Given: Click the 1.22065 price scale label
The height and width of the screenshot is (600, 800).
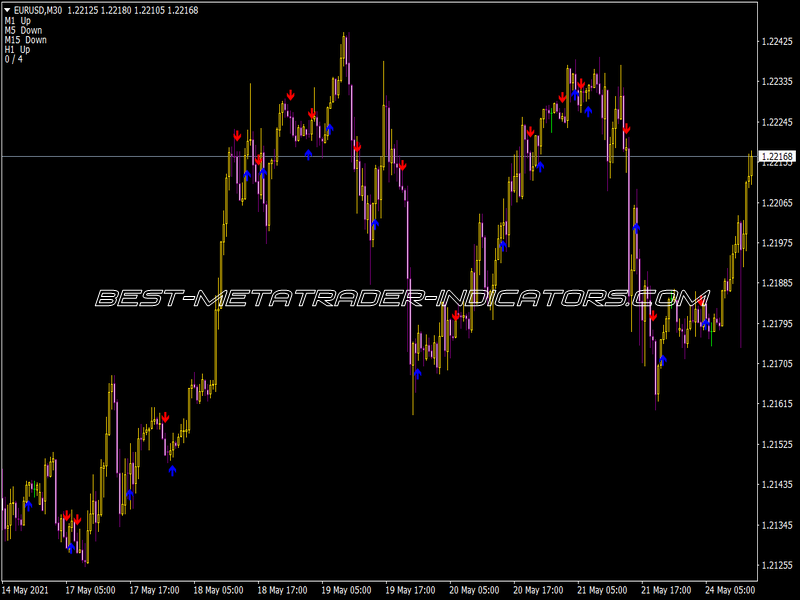Looking at the screenshot, I should coord(777,203).
